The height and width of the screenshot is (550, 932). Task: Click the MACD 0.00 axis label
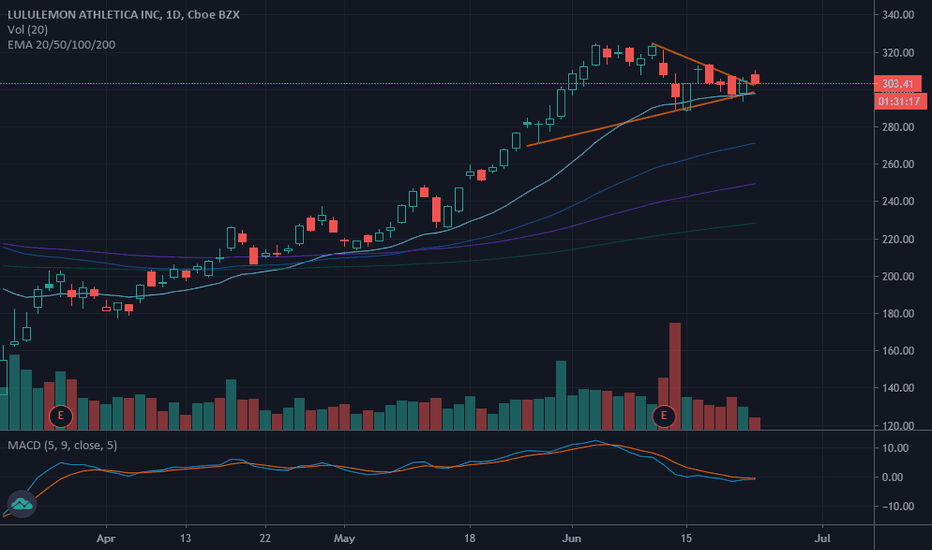pyautogui.click(x=893, y=477)
